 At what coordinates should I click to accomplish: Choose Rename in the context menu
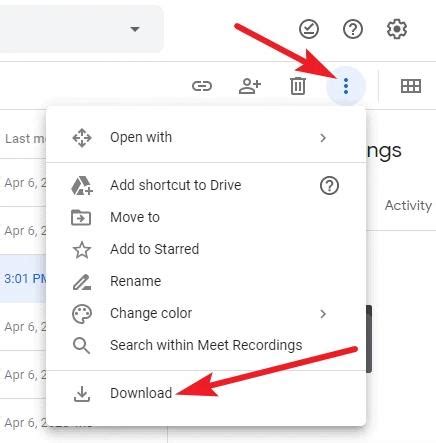click(206, 281)
